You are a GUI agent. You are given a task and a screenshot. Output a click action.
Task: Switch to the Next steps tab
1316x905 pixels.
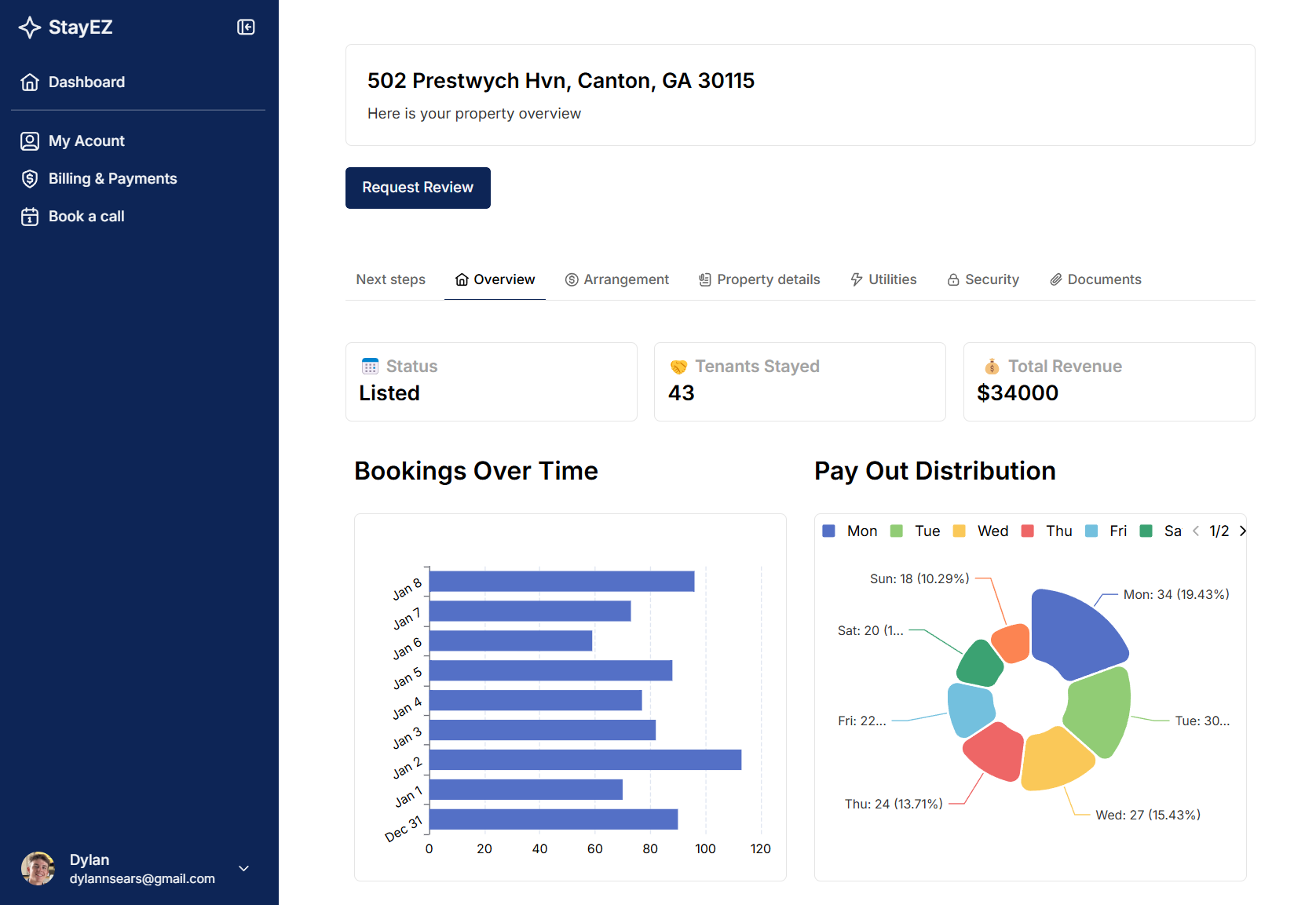click(x=390, y=279)
